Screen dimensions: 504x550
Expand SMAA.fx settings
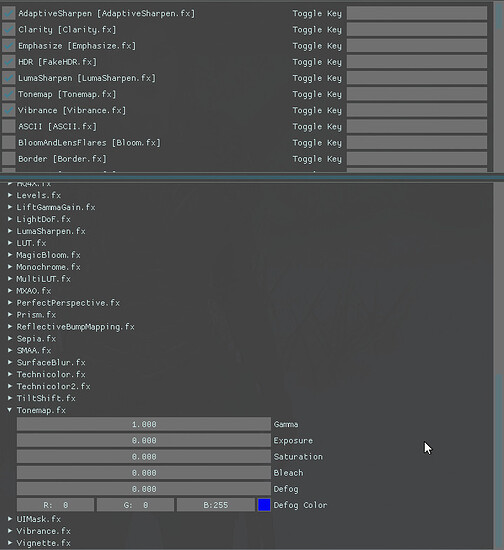coord(10,350)
